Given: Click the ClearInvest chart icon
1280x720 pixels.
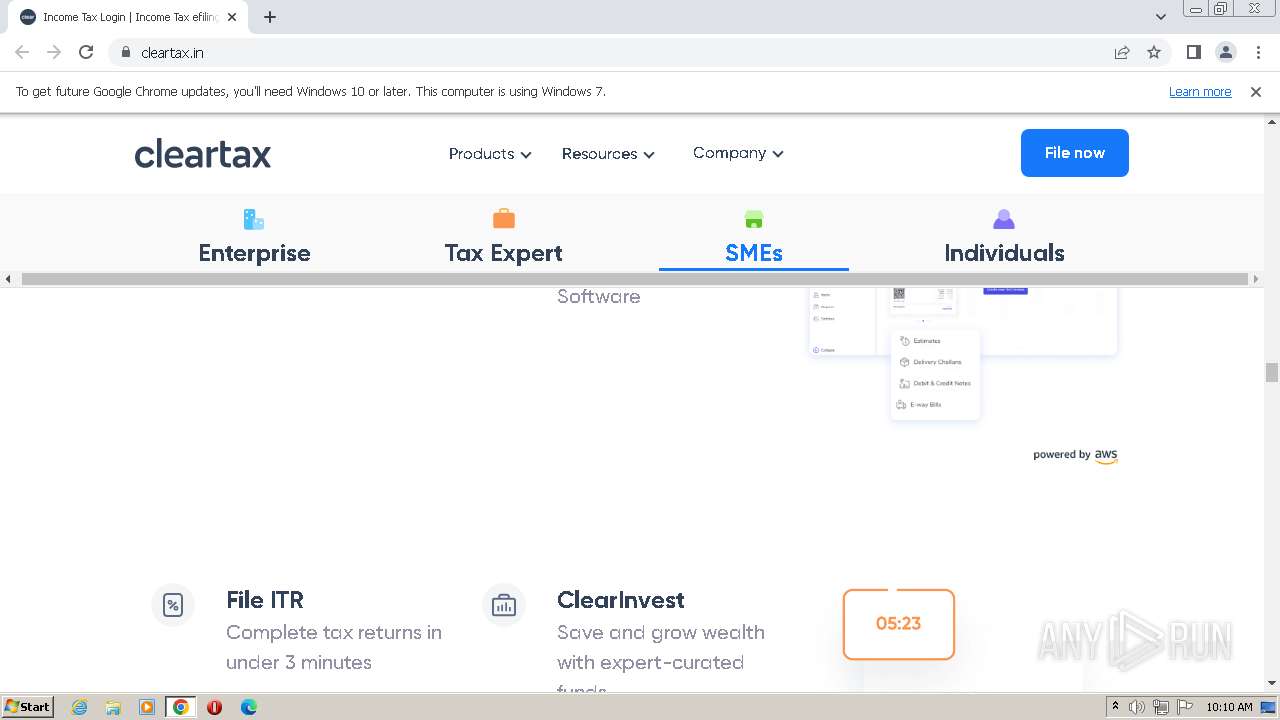Looking at the screenshot, I should pos(503,605).
